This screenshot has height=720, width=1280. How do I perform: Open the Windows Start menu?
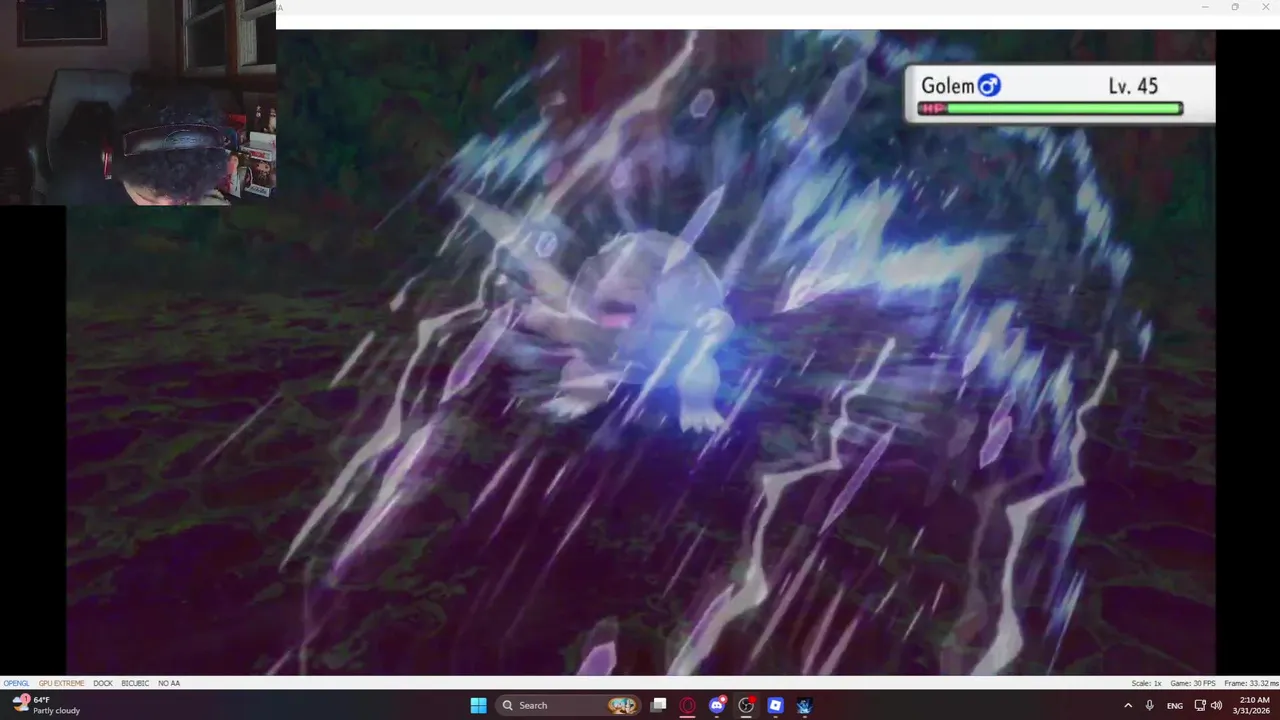click(478, 705)
